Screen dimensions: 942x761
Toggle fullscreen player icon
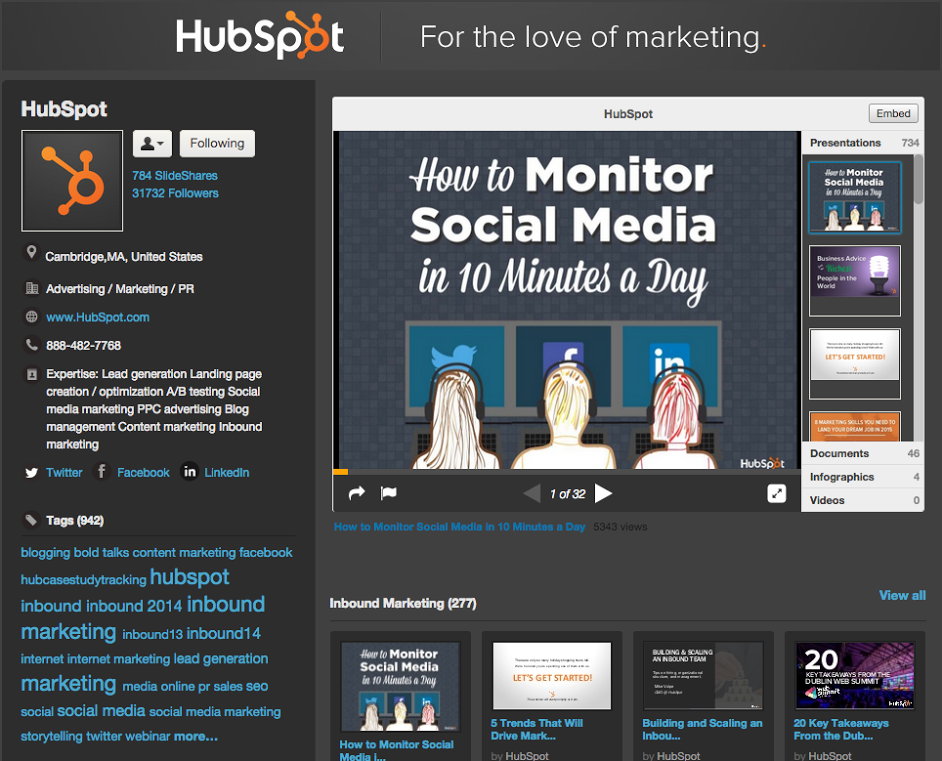click(777, 494)
